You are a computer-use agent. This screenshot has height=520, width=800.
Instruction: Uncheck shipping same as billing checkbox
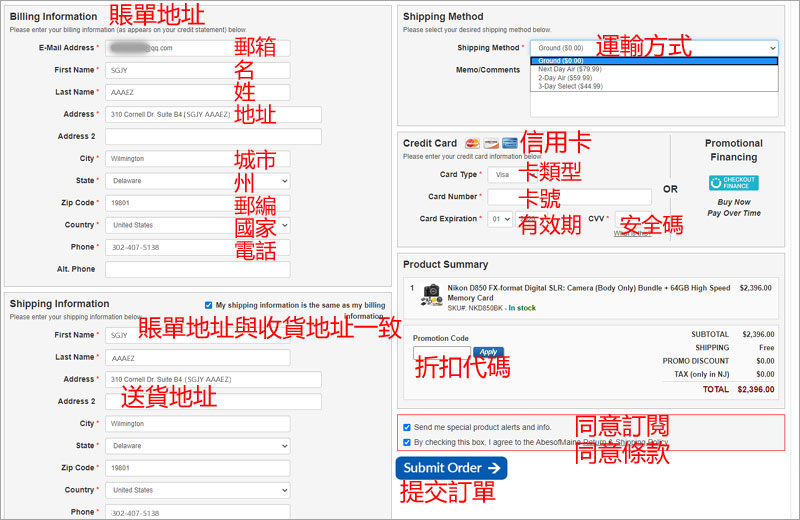click(x=208, y=305)
